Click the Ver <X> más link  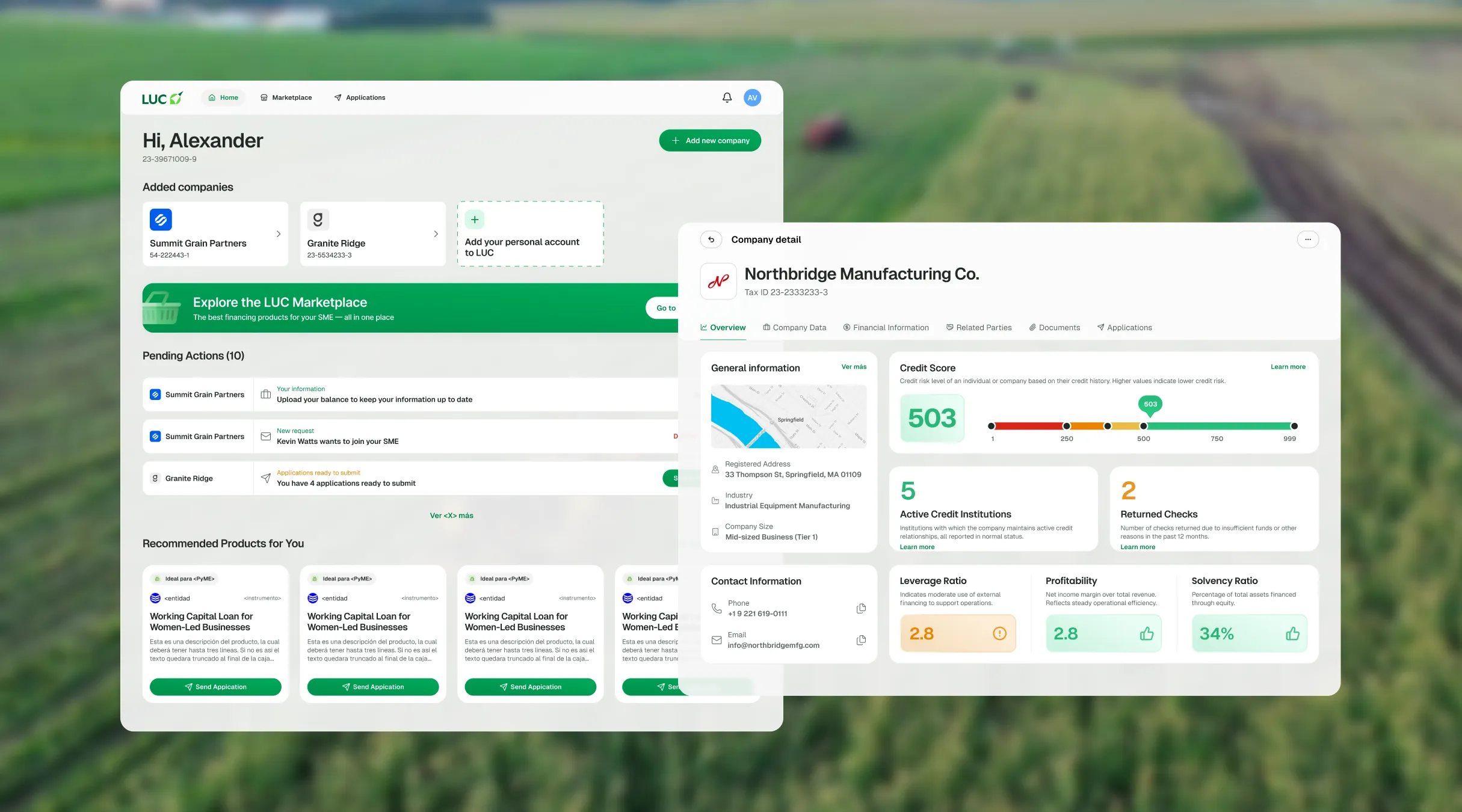[x=451, y=515]
